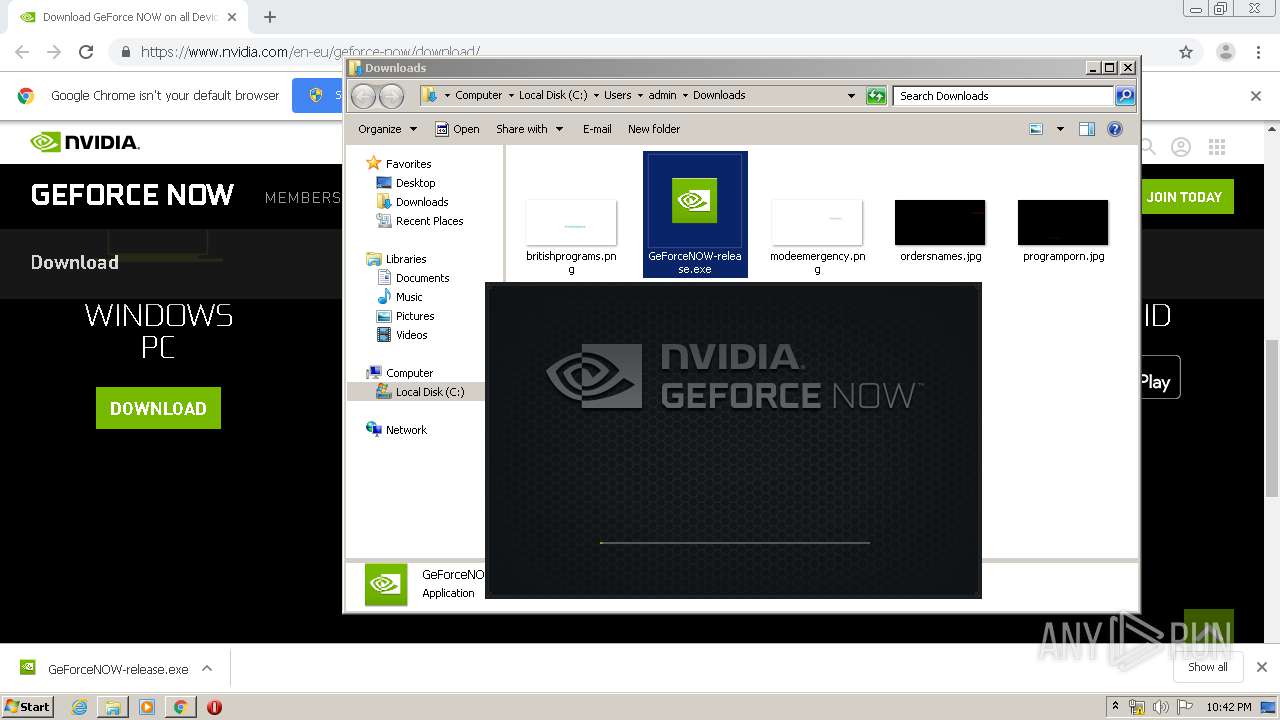Viewport: 1280px width, 720px height.
Task: Click Search Downloads input field
Action: 1002,96
